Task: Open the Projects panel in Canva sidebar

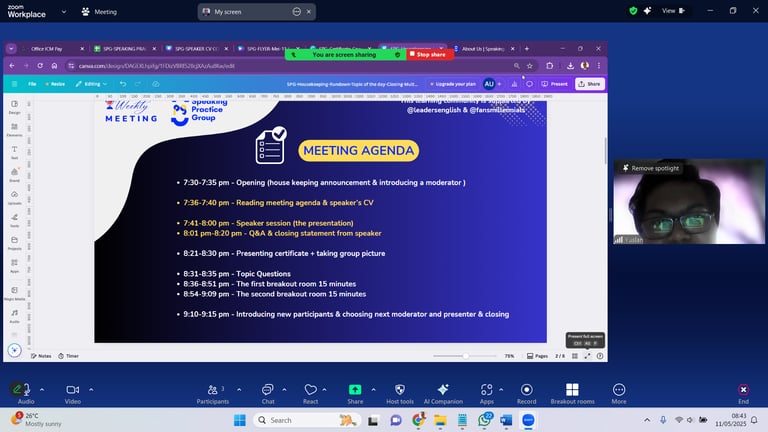Action: coord(14,242)
